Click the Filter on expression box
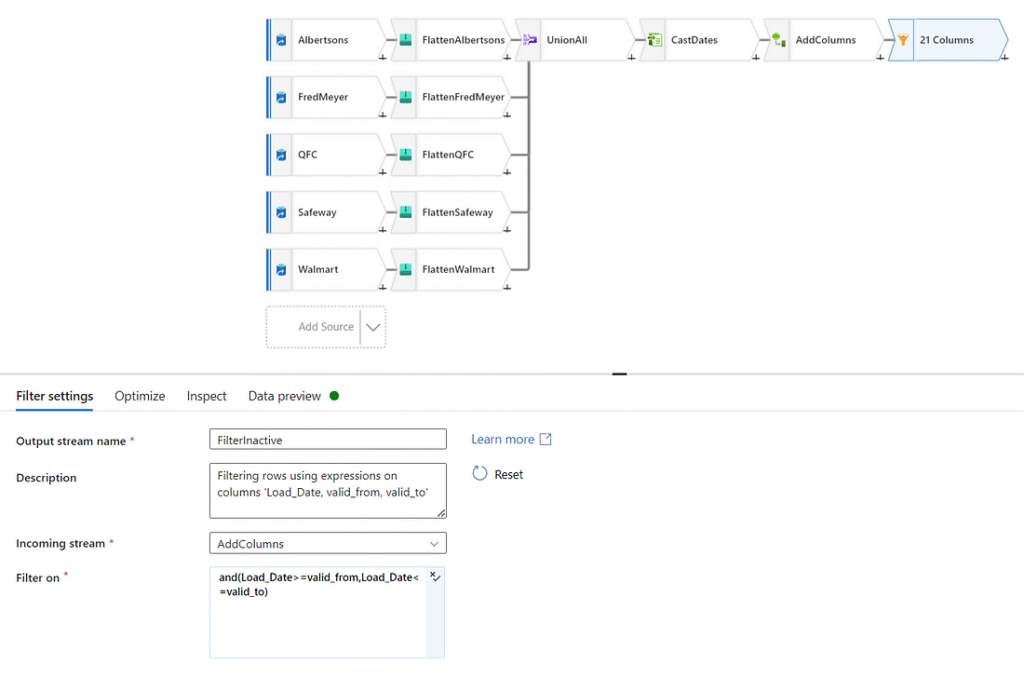This screenshot has width=1024, height=692. (x=318, y=612)
